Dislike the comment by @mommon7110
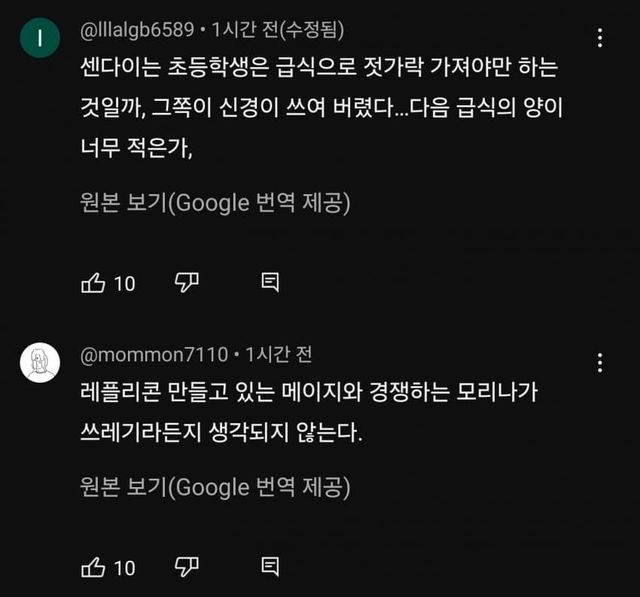This screenshot has width=640, height=597. tap(187, 567)
